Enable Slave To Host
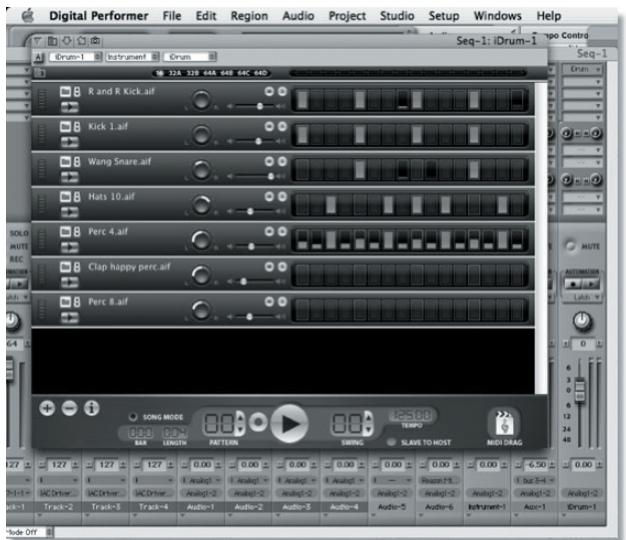This screenshot has height=540, width=626. coord(391,442)
